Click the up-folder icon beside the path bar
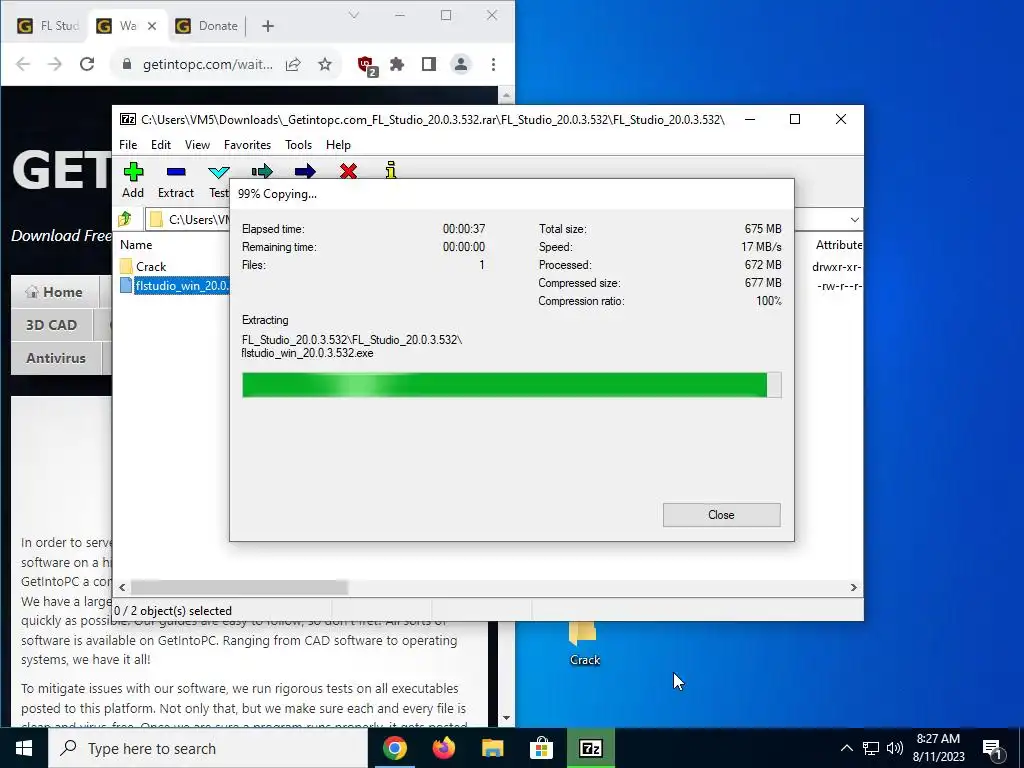Image resolution: width=1024 pixels, height=768 pixels. 125,219
